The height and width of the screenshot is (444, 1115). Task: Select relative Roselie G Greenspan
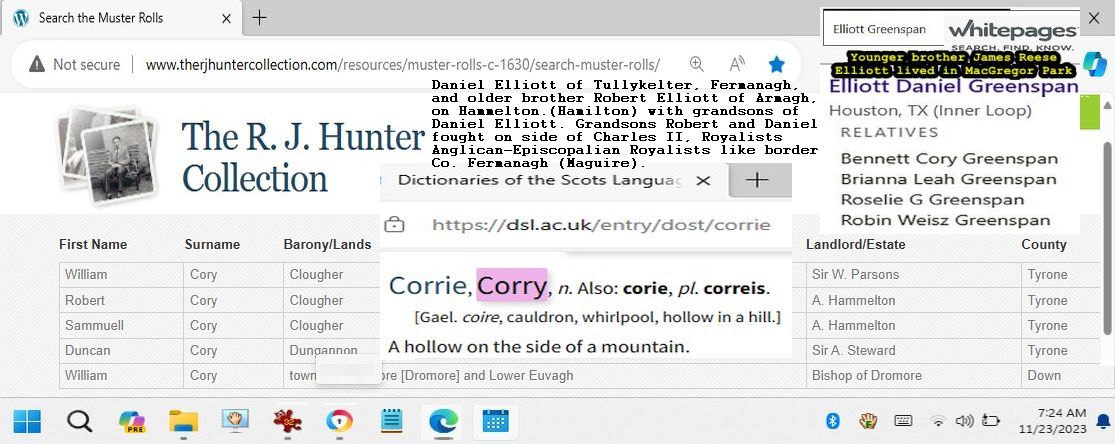(x=932, y=200)
